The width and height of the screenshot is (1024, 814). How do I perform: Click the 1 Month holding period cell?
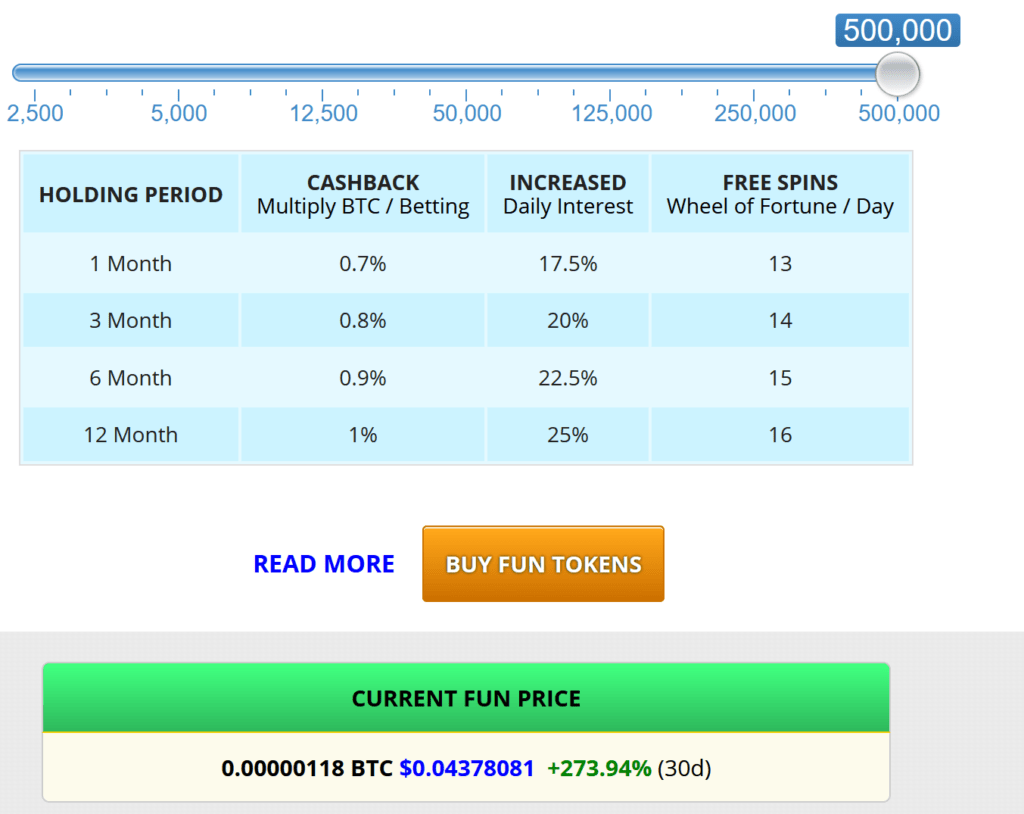click(131, 264)
